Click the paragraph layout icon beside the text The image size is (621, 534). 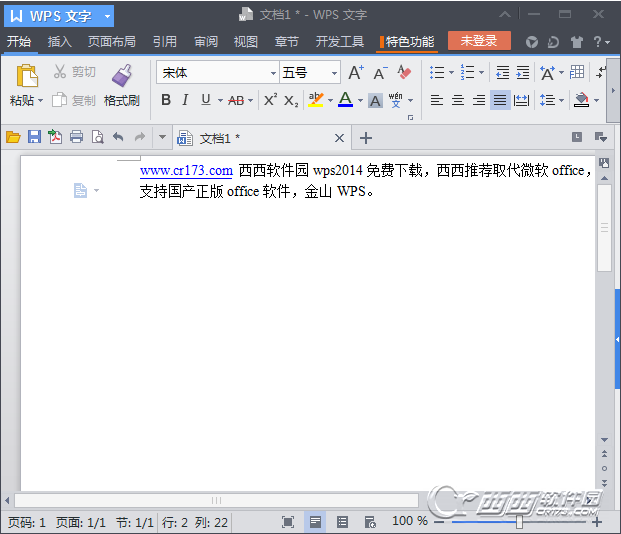tap(80, 191)
